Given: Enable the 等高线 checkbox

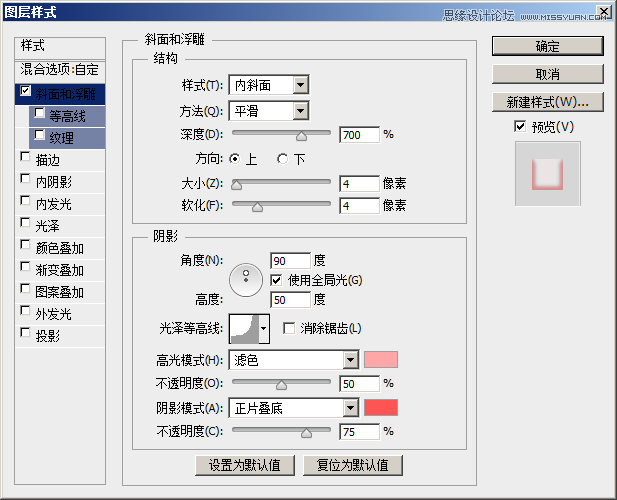Looking at the screenshot, I should [39, 113].
